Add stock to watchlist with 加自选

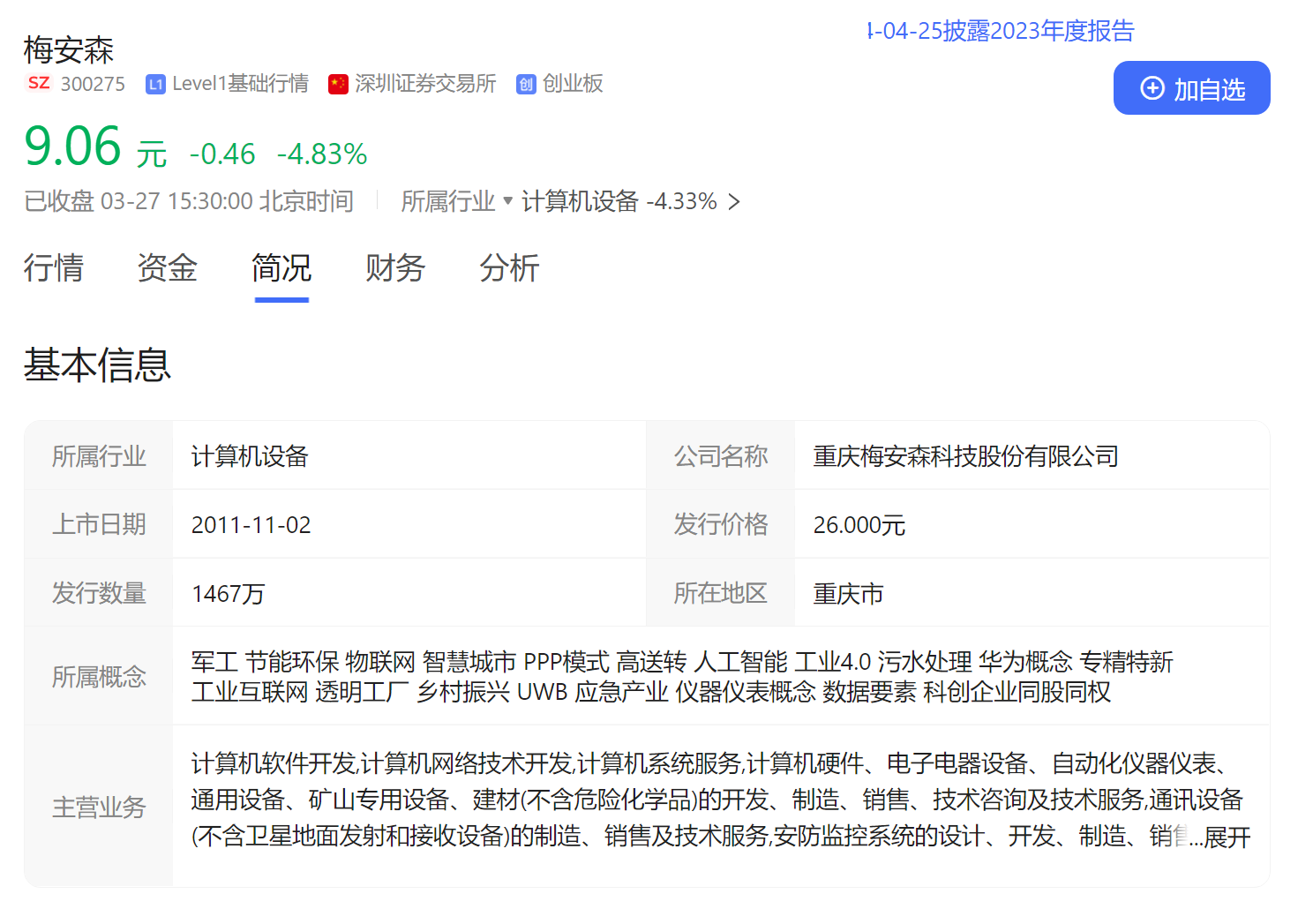[x=1191, y=88]
